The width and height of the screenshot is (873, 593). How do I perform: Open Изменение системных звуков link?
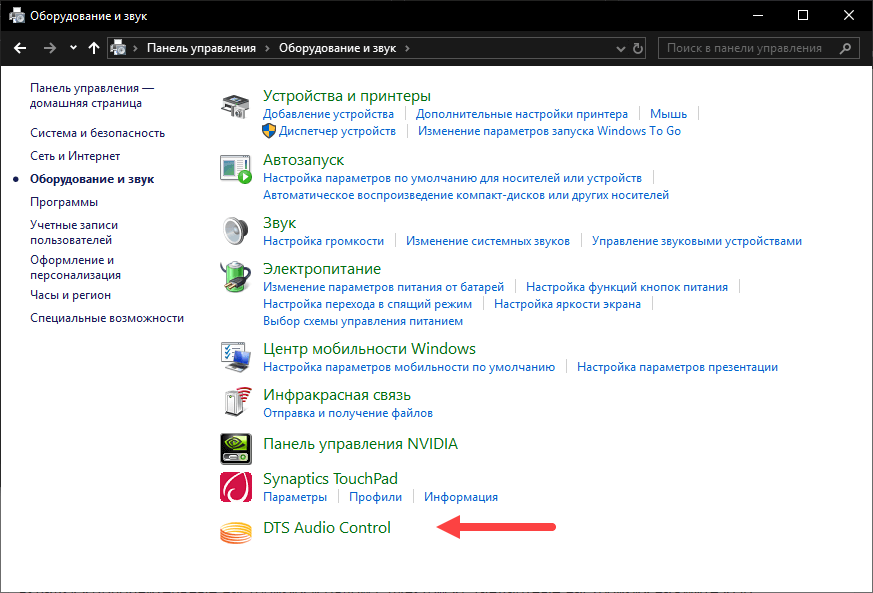[488, 241]
